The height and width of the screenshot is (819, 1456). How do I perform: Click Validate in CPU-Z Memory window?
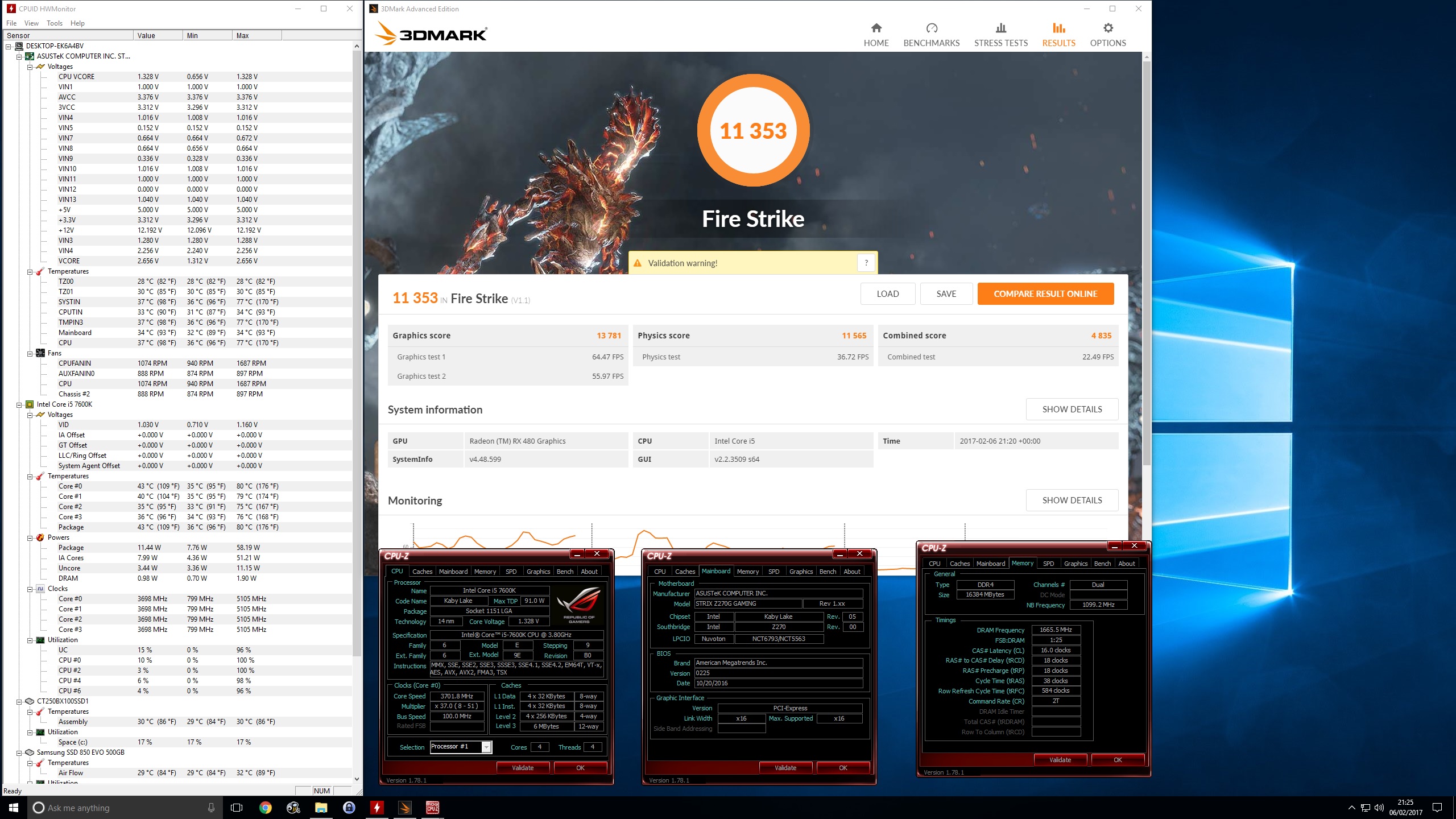pyautogui.click(x=1060, y=760)
